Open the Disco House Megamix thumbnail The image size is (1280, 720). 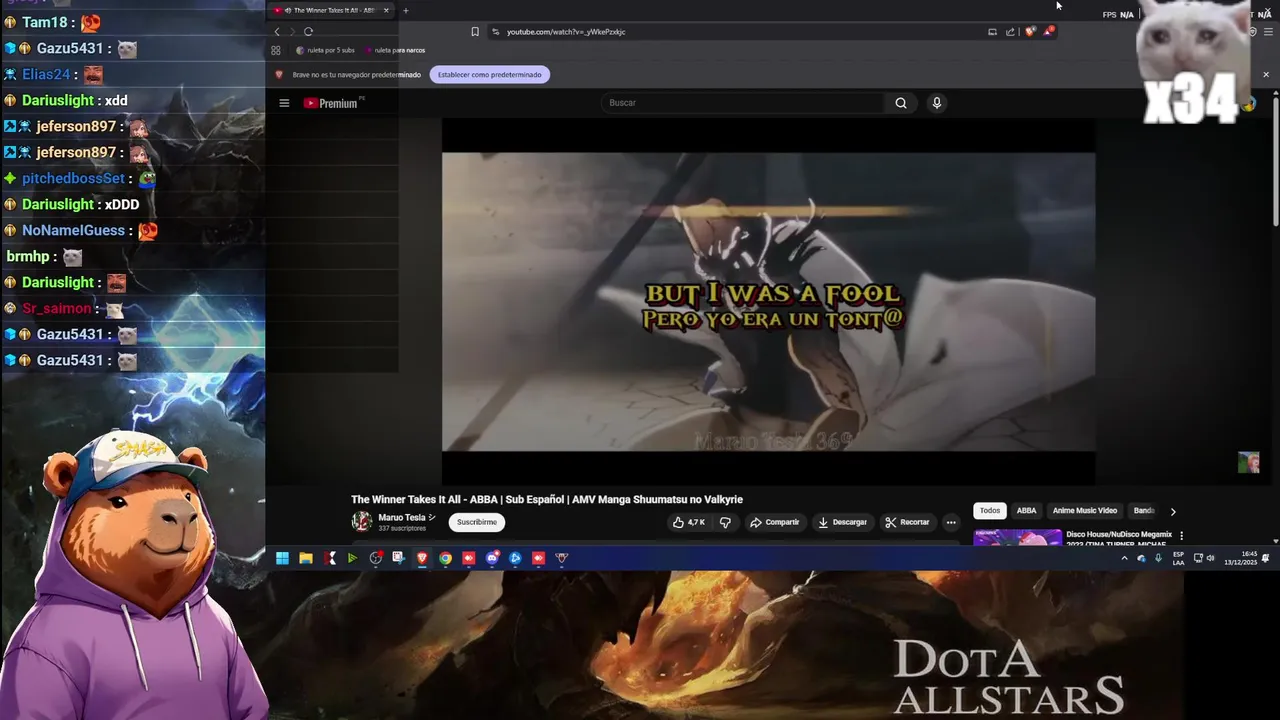[1017, 537]
